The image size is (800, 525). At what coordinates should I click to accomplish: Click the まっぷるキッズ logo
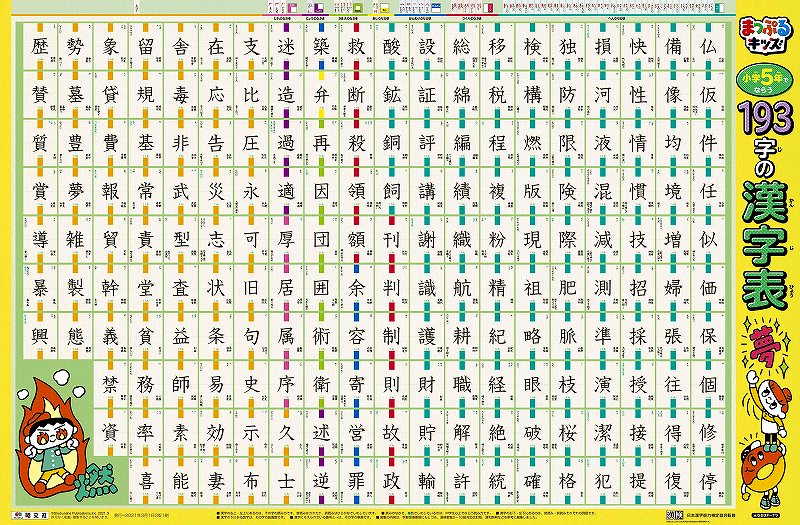[765, 35]
